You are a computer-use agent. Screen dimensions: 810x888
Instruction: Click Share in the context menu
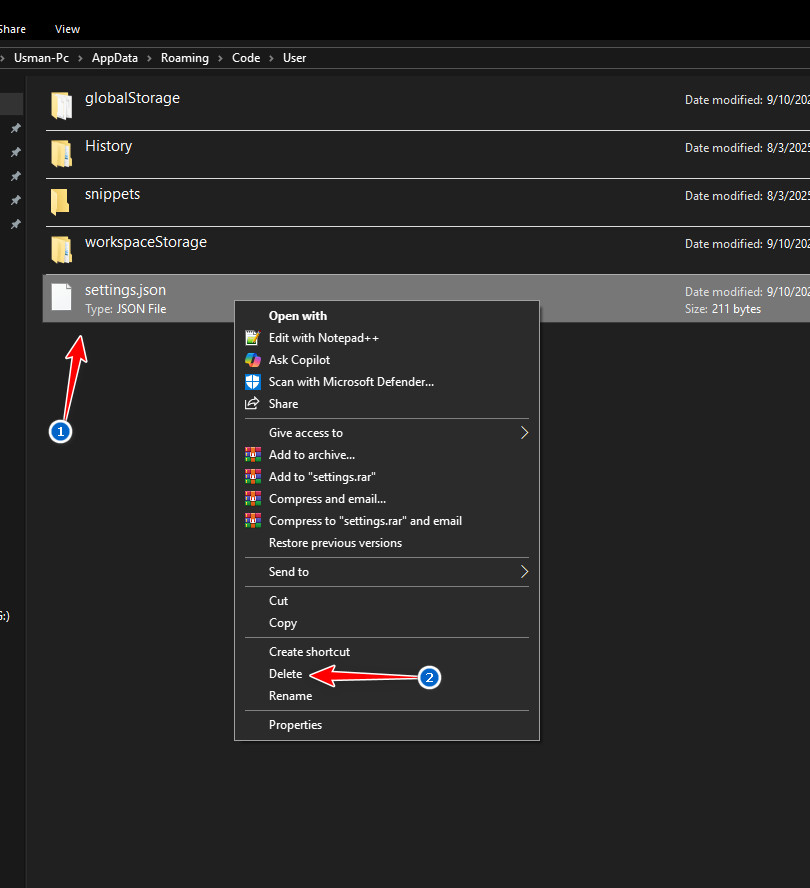tap(283, 404)
